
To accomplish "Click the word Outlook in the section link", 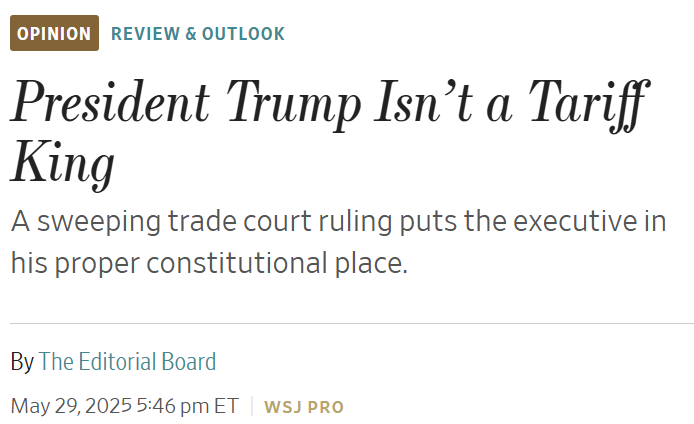I will (x=243, y=34).
